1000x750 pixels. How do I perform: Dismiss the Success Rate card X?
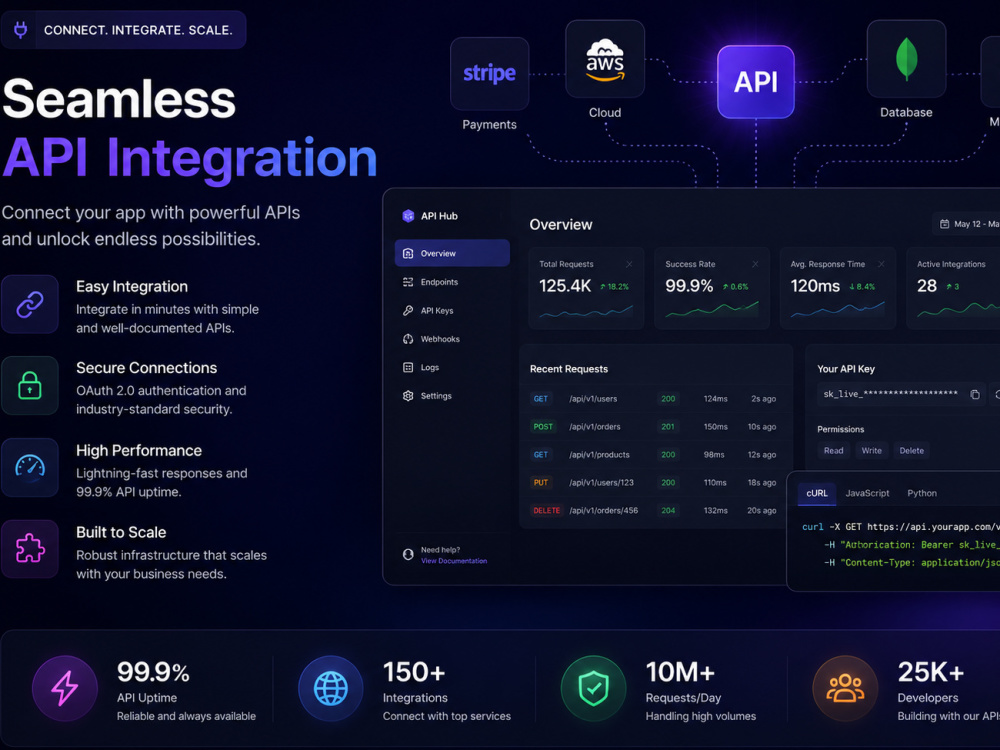coord(755,264)
